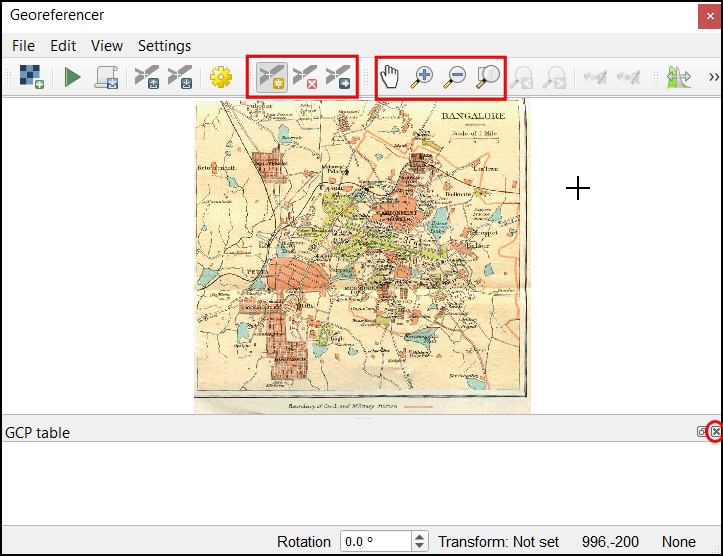Screen dimensions: 723x556
Task: Increase rotation with the up arrow
Action: [419, 537]
